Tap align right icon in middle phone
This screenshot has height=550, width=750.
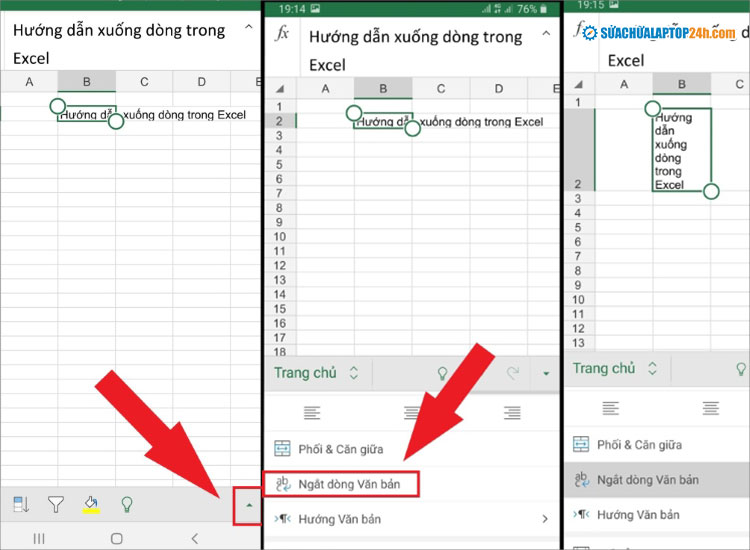click(512, 412)
